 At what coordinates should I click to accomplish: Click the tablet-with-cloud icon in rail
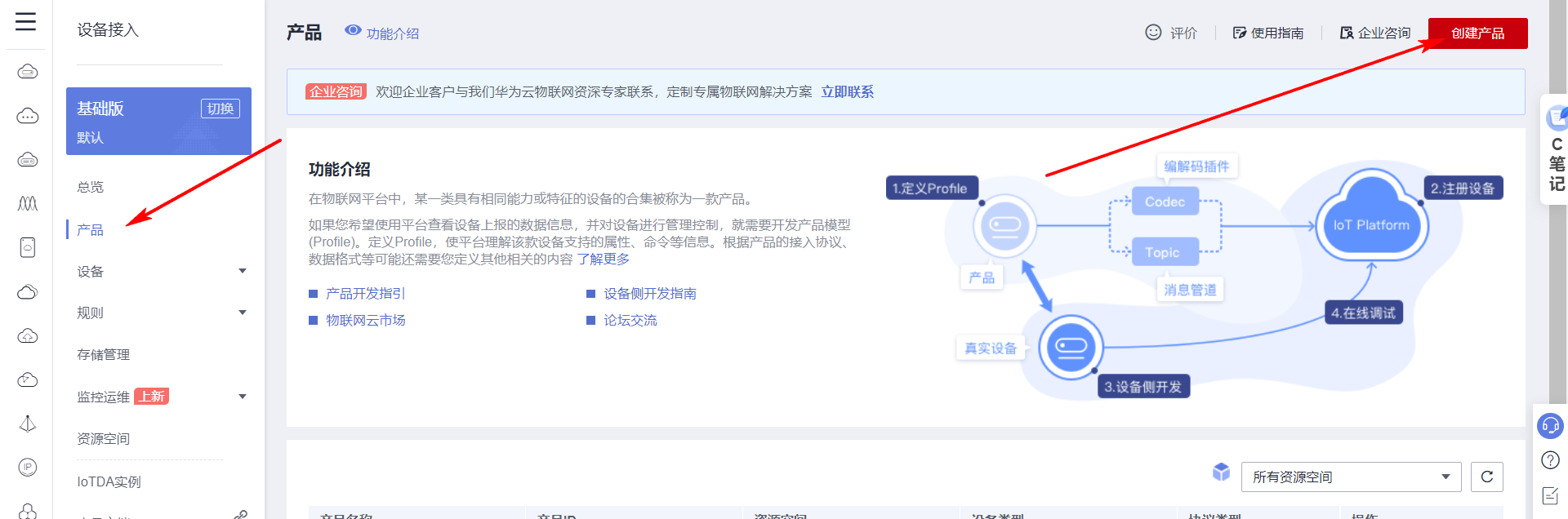click(28, 247)
